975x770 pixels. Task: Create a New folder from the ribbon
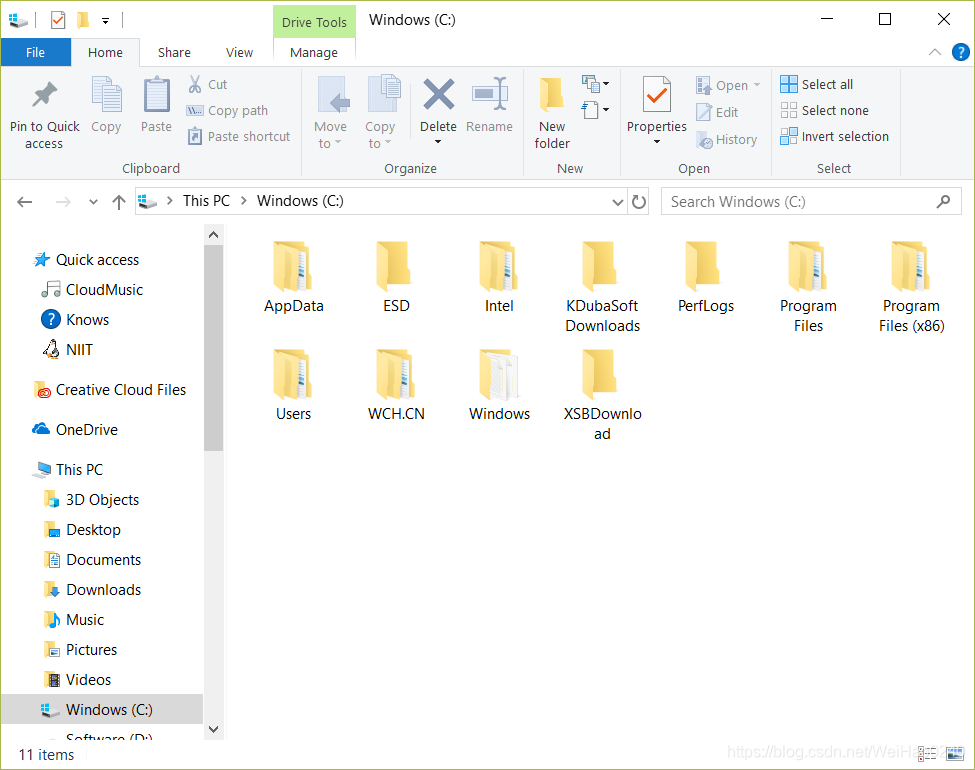tap(552, 112)
